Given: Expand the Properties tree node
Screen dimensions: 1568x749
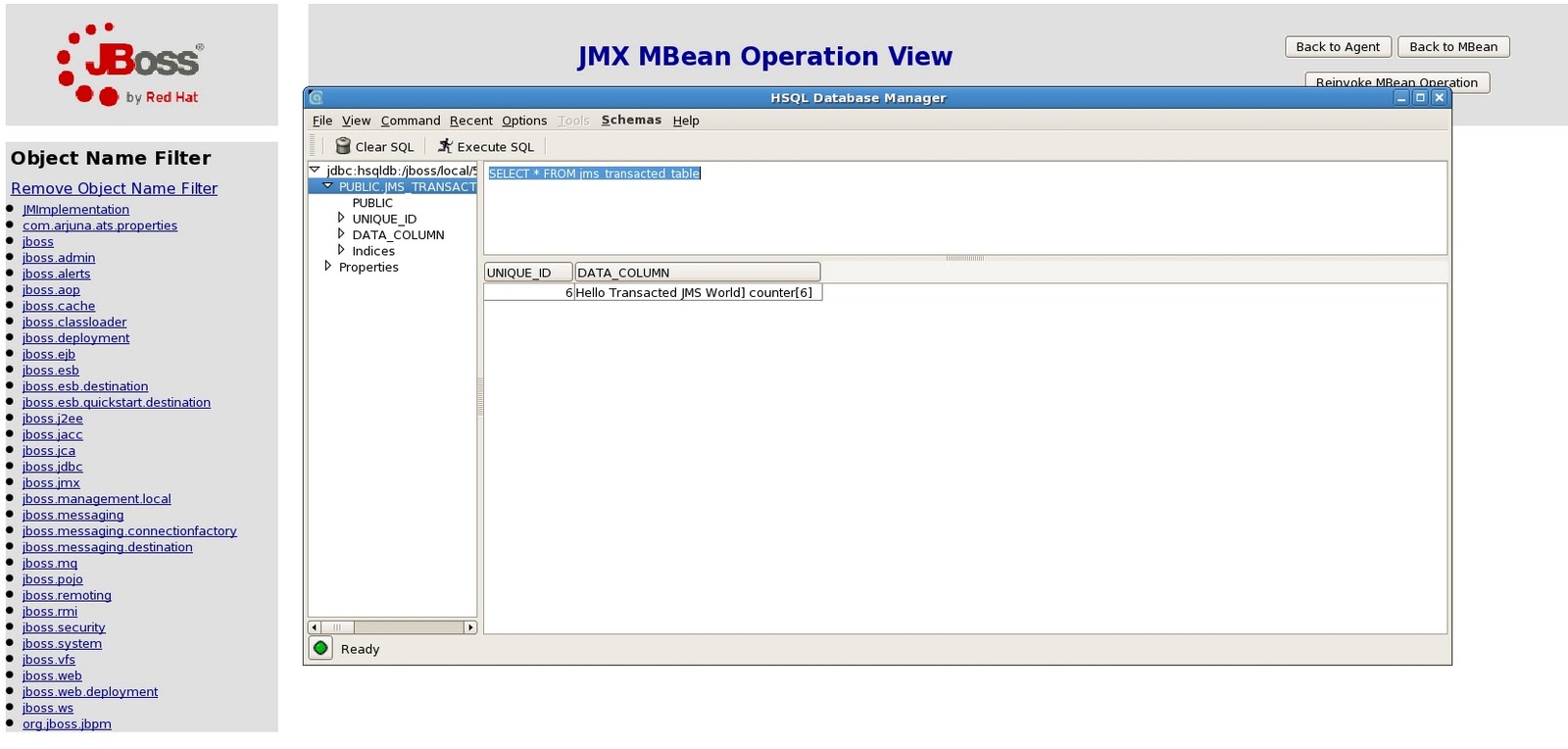Looking at the screenshot, I should pyautogui.click(x=327, y=266).
